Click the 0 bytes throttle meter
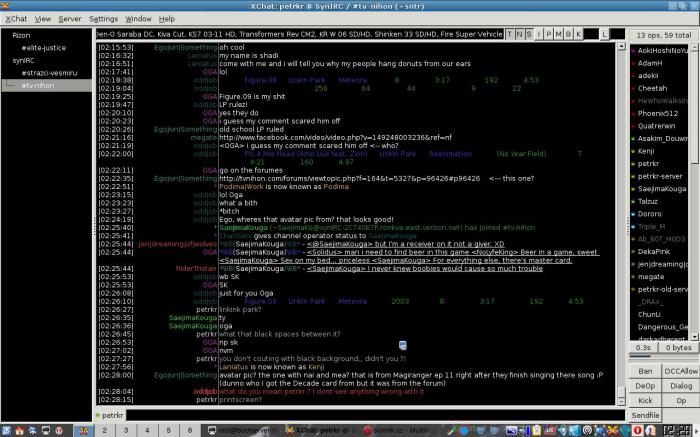Image resolution: width=700 pixels, height=437 pixels. (x=679, y=347)
